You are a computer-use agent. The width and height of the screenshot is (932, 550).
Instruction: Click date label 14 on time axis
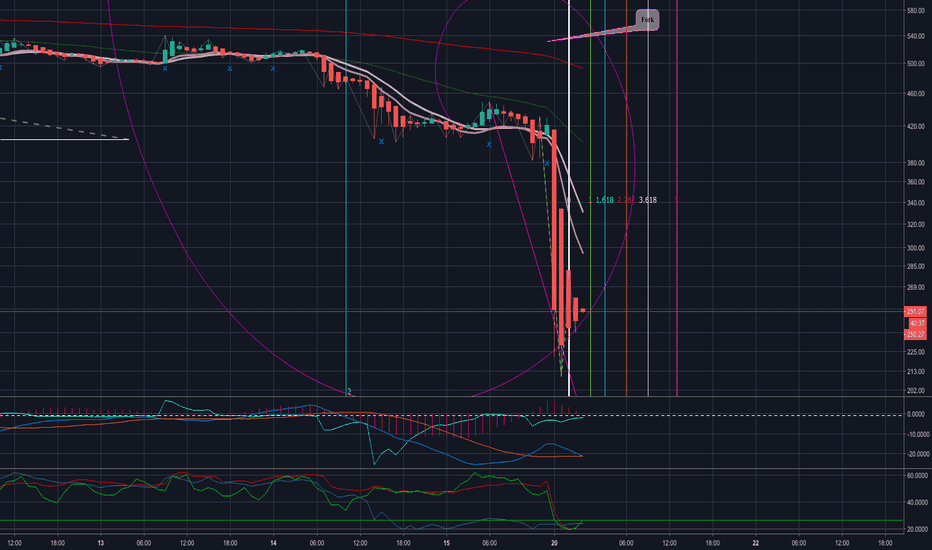tap(273, 543)
